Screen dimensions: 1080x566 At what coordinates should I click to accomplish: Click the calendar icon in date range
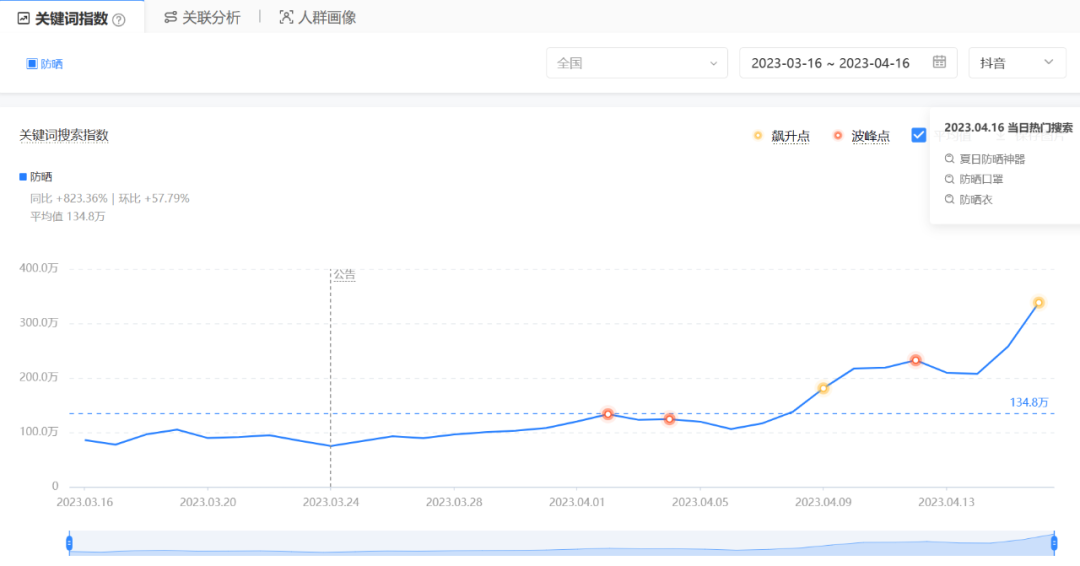coord(939,62)
